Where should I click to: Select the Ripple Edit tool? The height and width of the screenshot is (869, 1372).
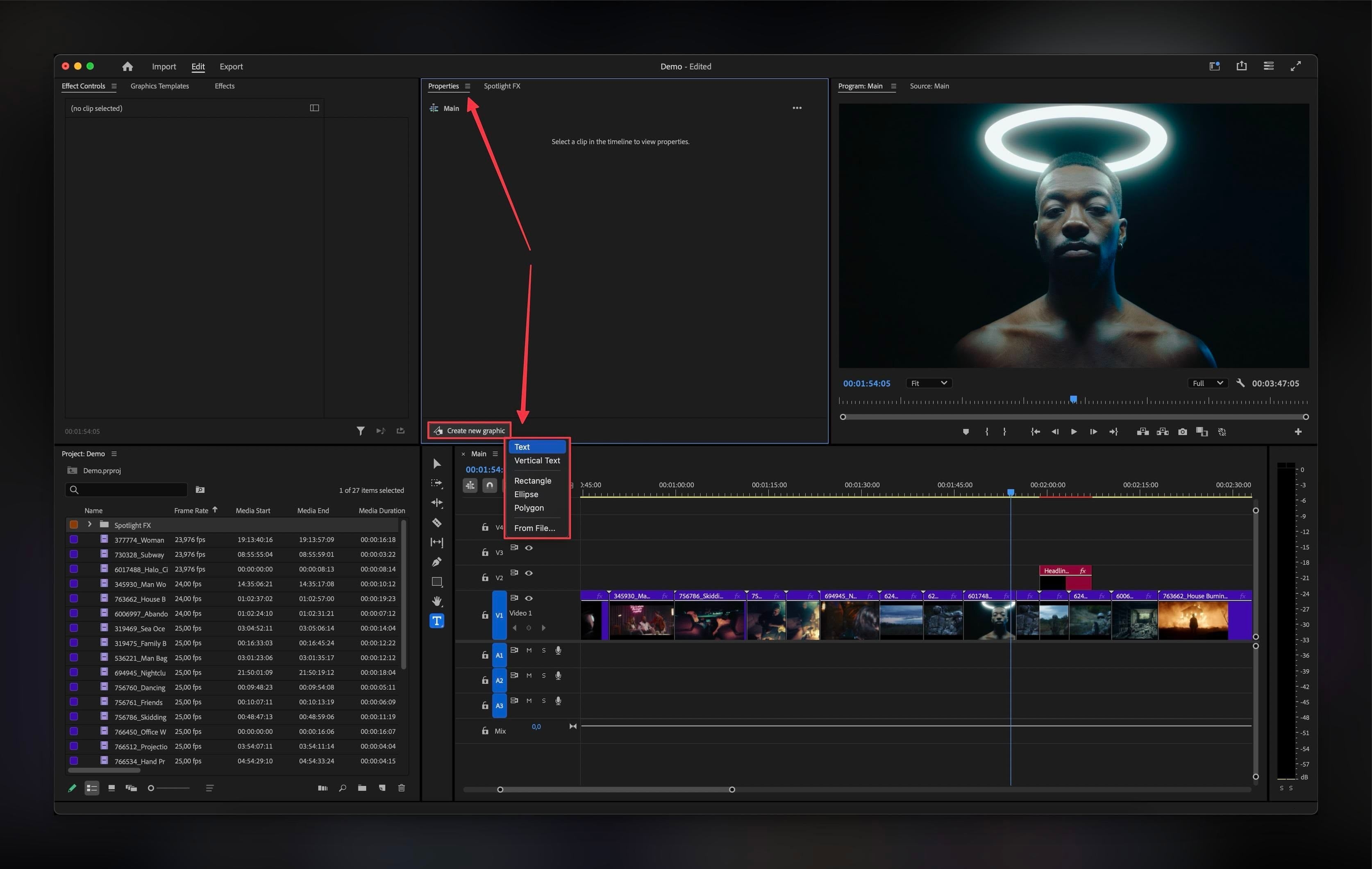(x=437, y=503)
